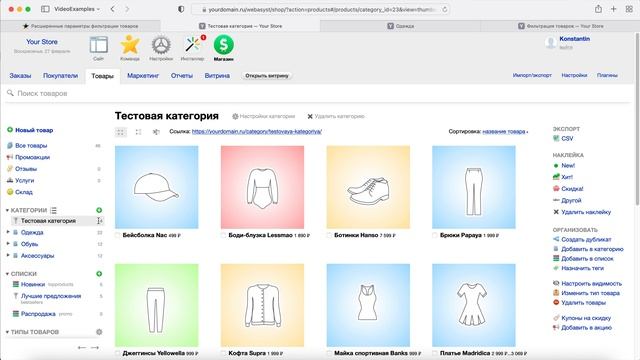Screen dimensions: 640x360
Task: Open Импорт/экспорт link
Action: (532, 76)
